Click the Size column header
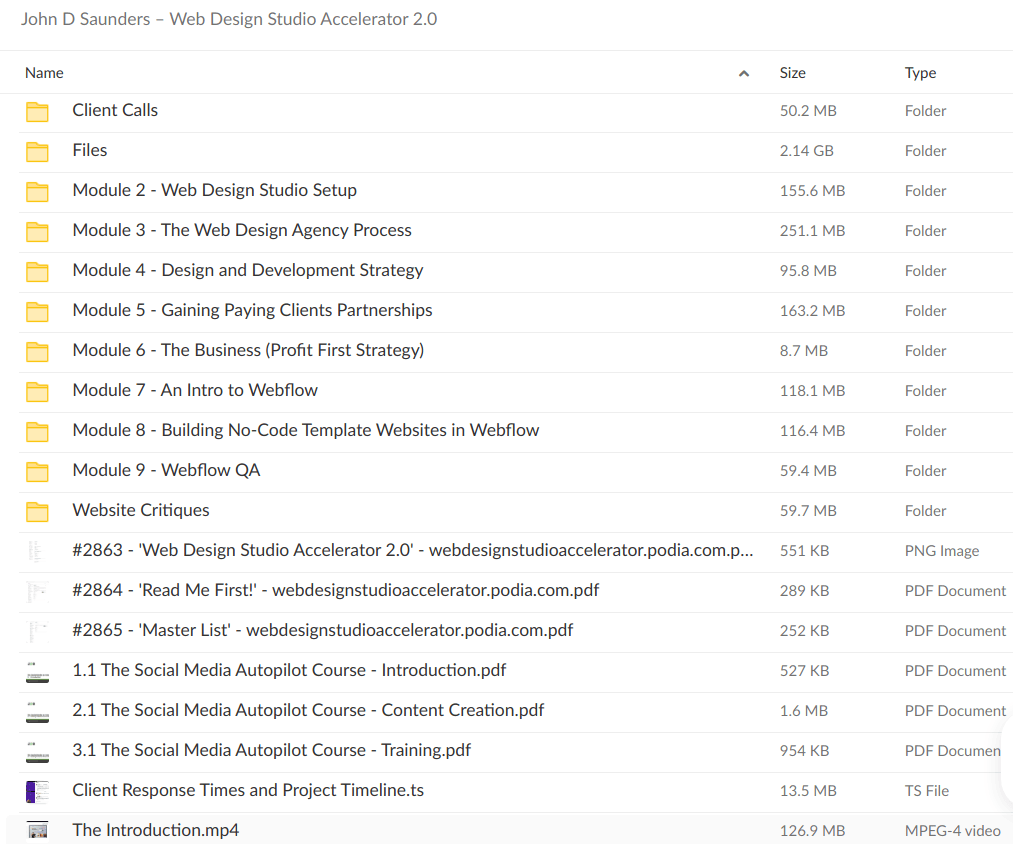1013x844 pixels. [x=792, y=73]
